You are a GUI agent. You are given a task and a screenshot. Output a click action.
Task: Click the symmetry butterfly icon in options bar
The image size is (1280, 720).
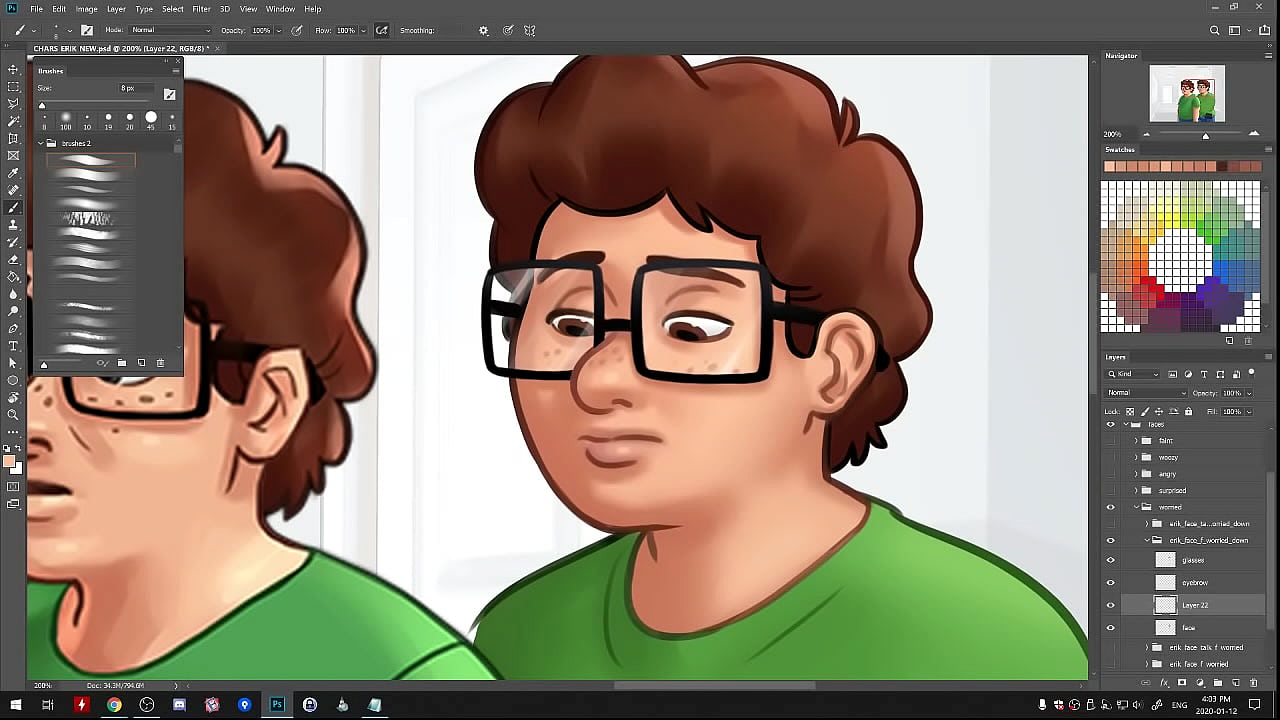(530, 30)
